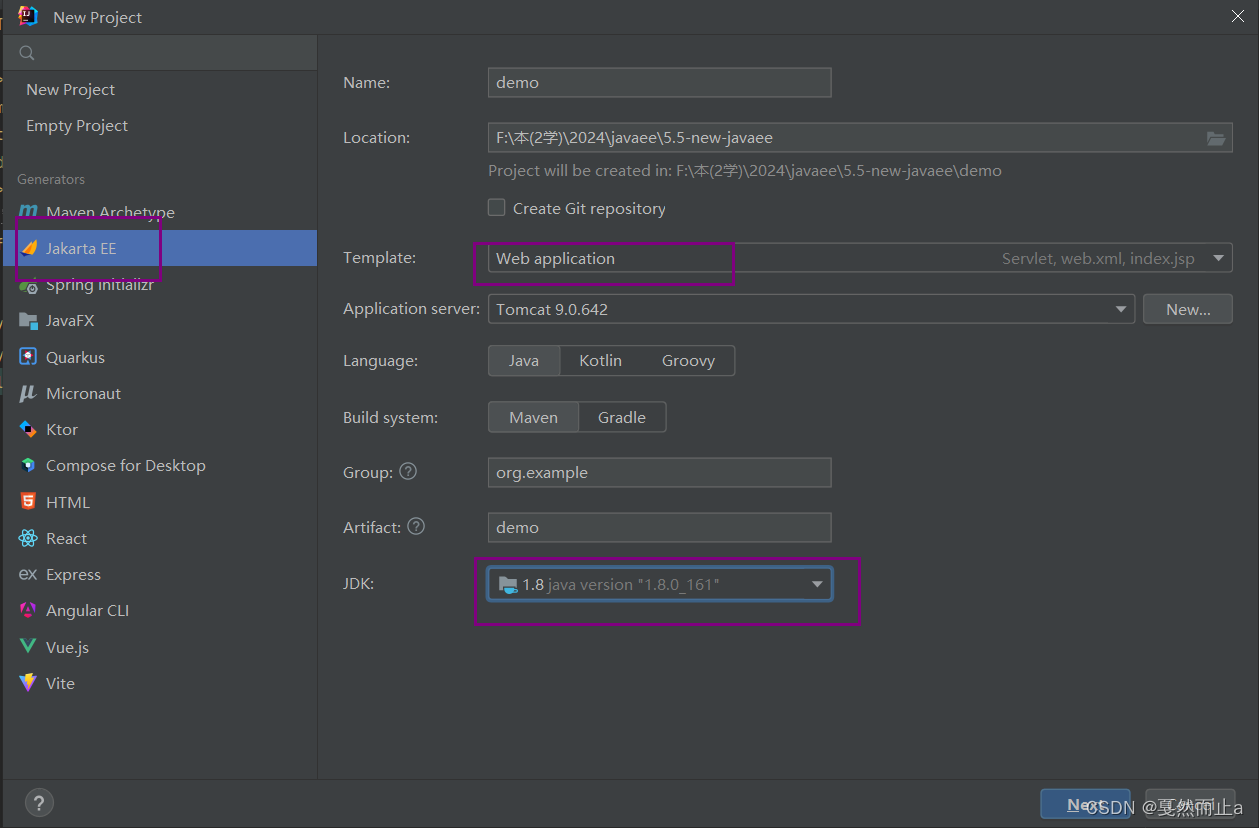Proceed with the Next button
This screenshot has width=1259, height=828.
[1085, 804]
